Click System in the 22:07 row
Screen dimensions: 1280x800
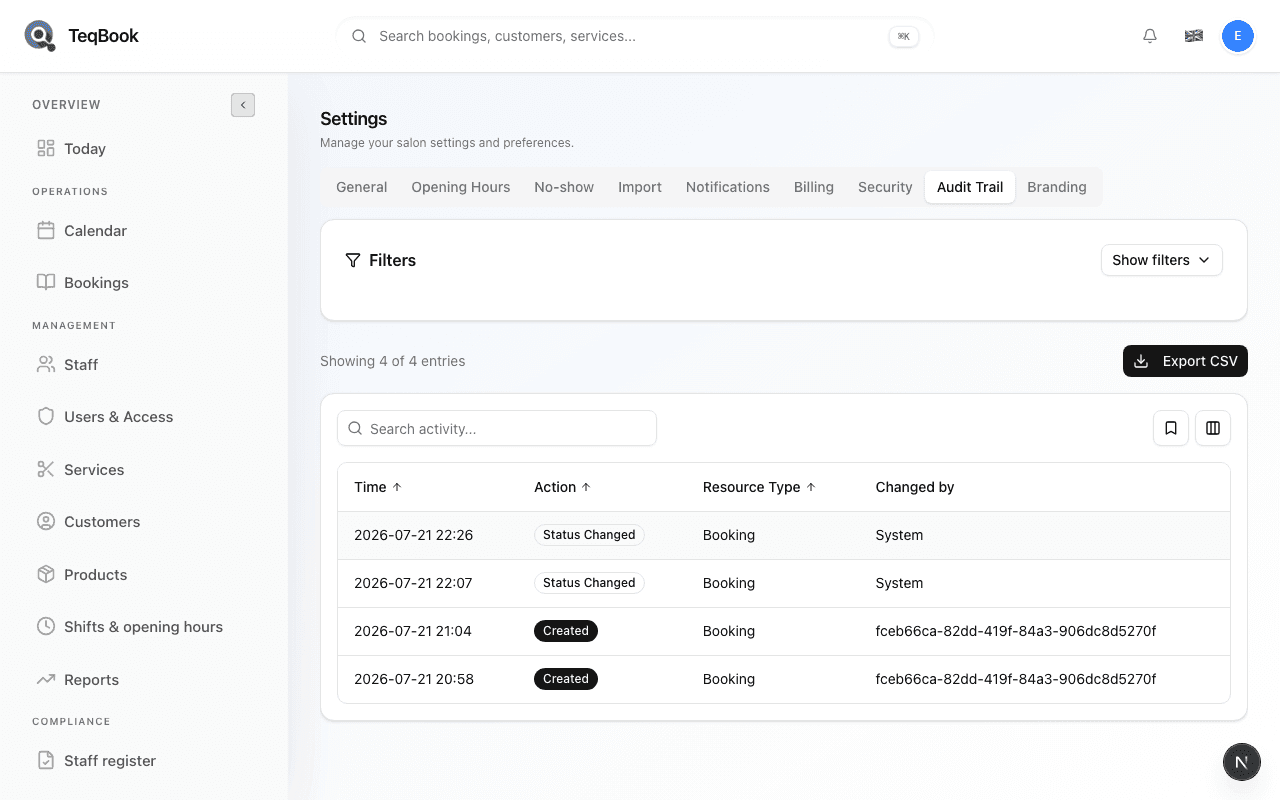(x=899, y=583)
